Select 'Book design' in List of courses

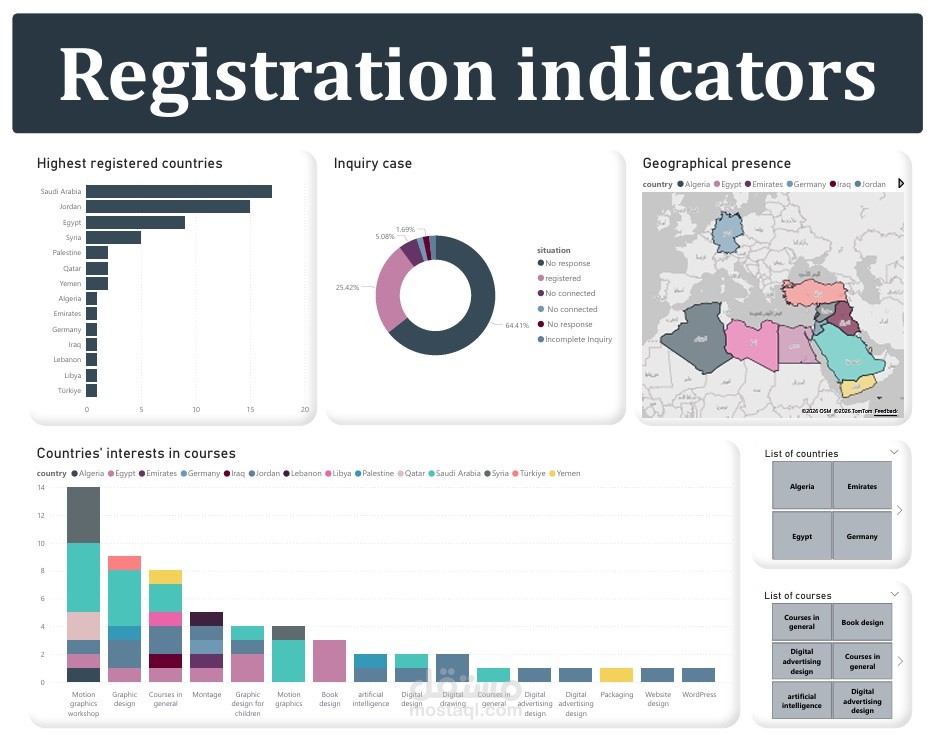[862, 622]
